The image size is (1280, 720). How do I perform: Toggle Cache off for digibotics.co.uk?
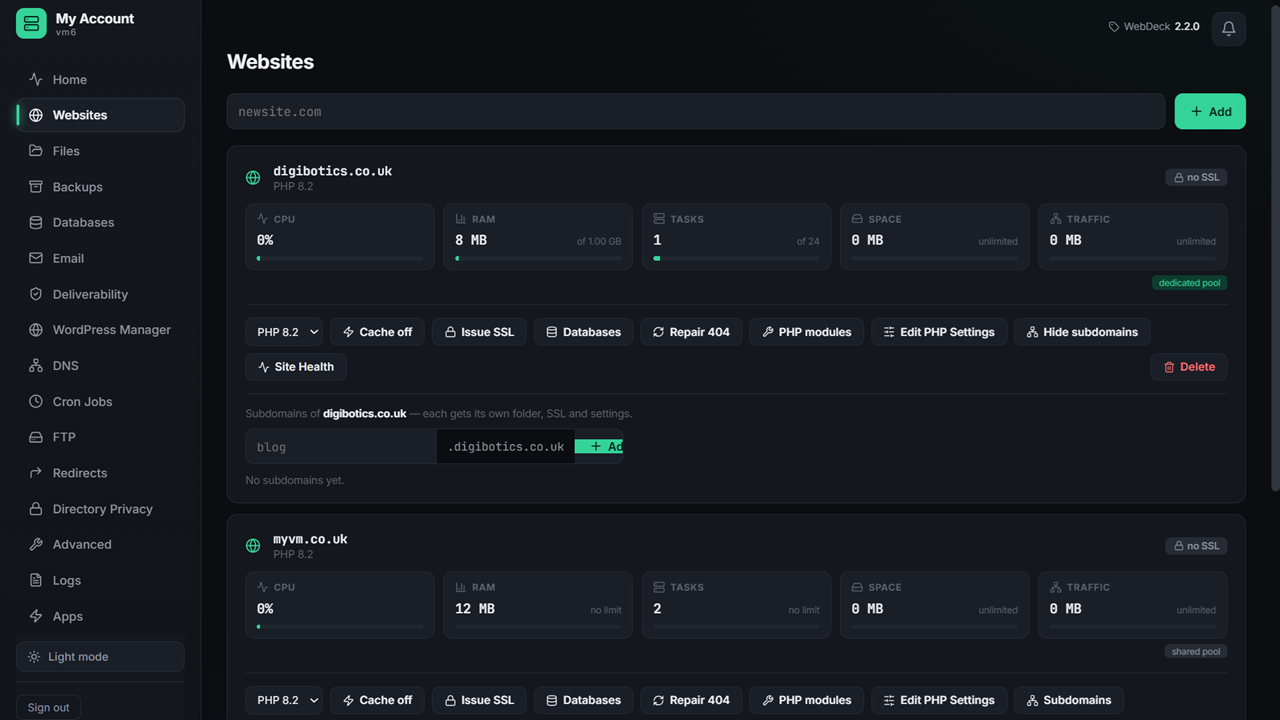tap(377, 332)
